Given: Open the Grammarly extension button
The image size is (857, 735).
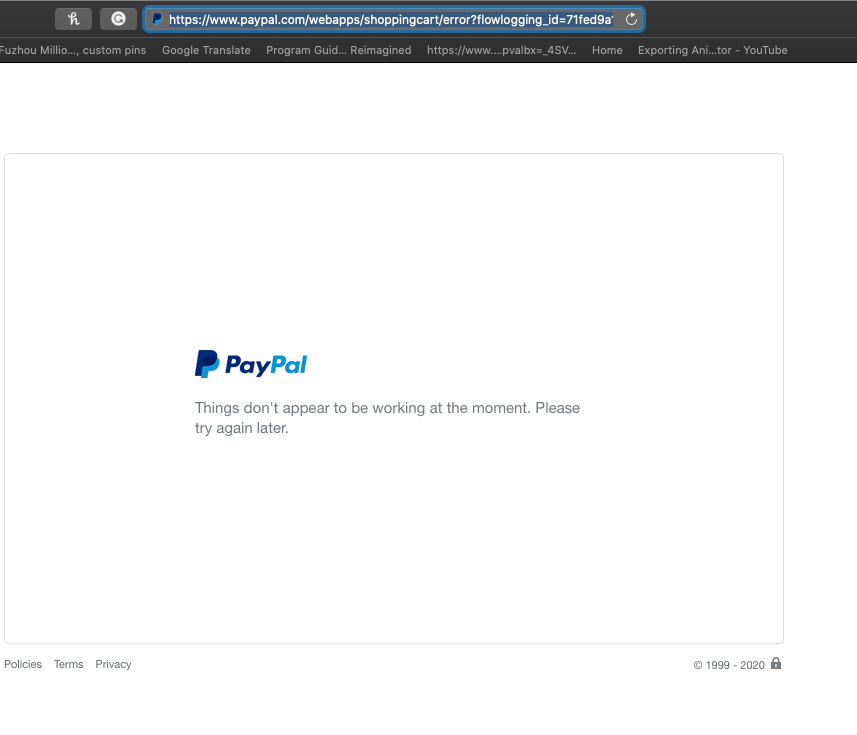Looking at the screenshot, I should (x=118, y=19).
